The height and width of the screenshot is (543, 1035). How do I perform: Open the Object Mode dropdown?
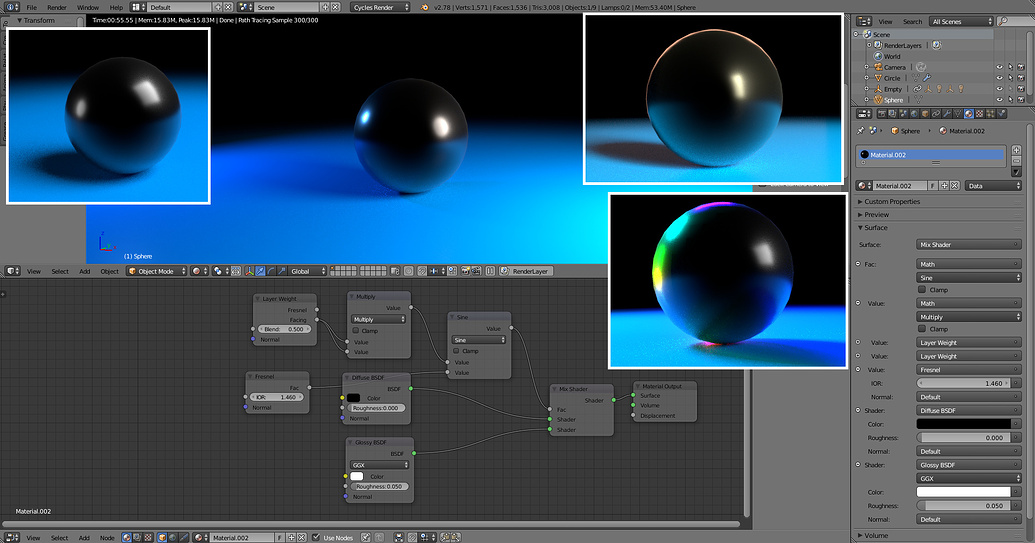(156, 271)
